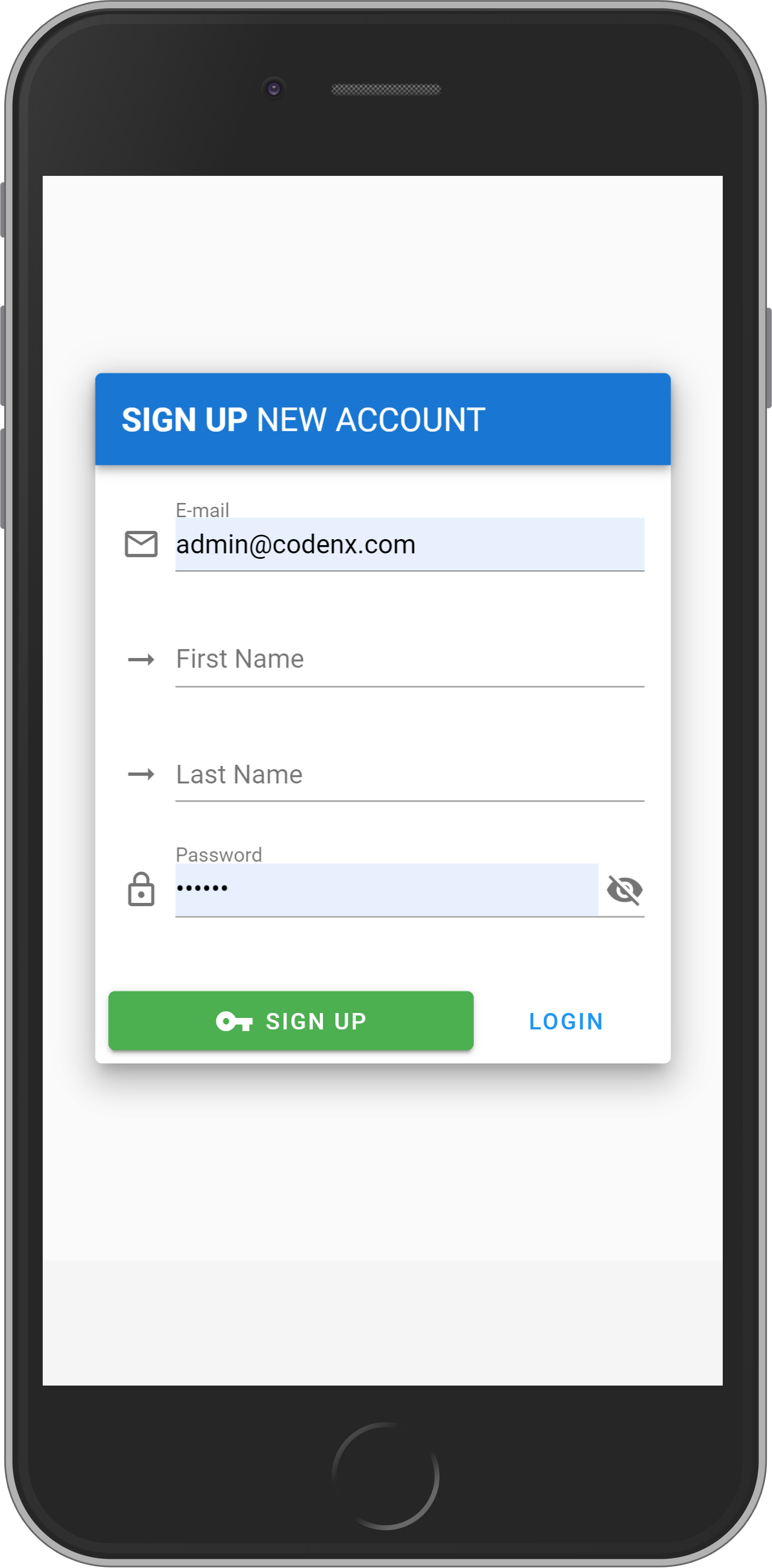
Task: Click the phone's earpiece speaker grille
Action: point(385,89)
